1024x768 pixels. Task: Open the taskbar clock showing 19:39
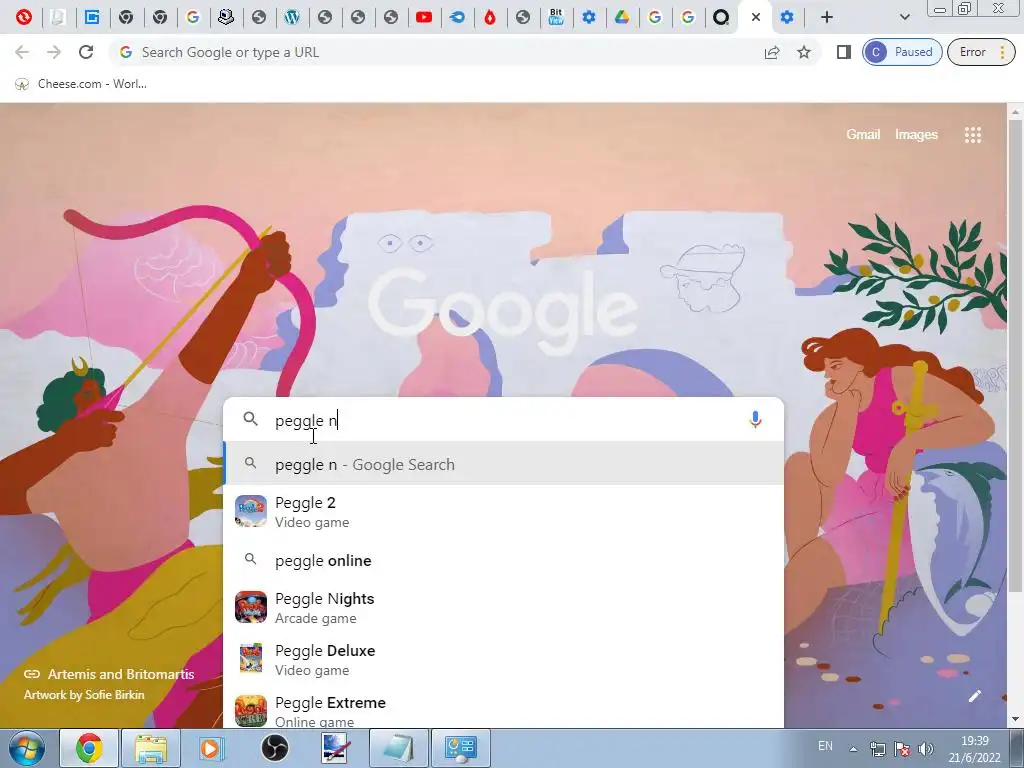(x=974, y=749)
